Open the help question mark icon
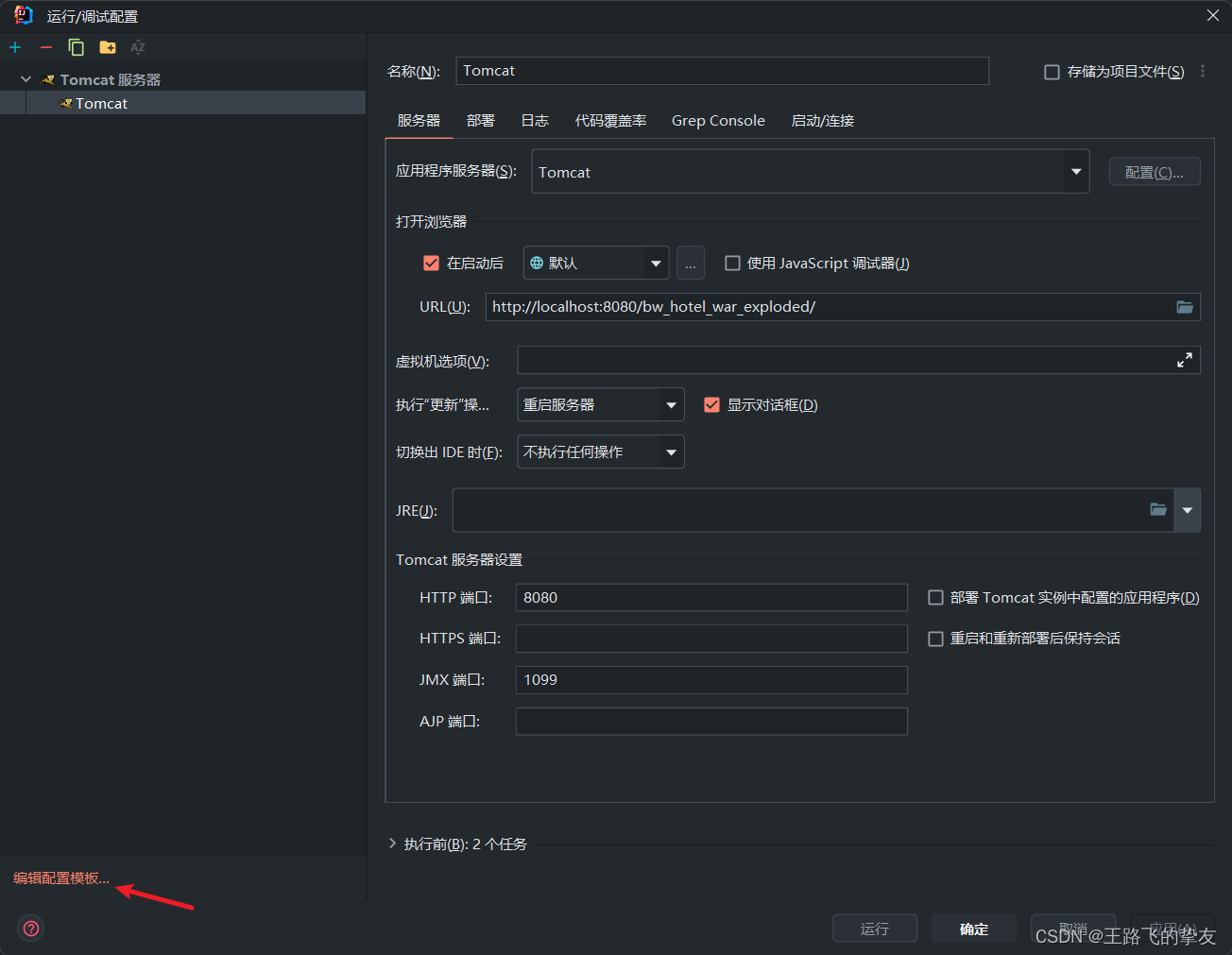The height and width of the screenshot is (955, 1232). 31,929
